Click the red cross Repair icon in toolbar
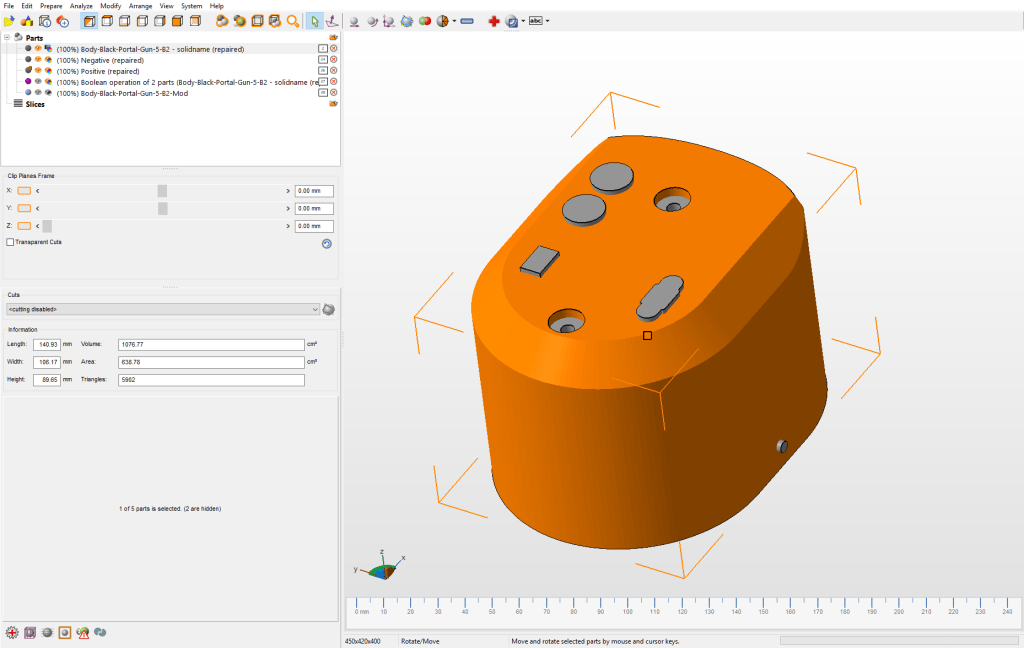 tap(493, 21)
